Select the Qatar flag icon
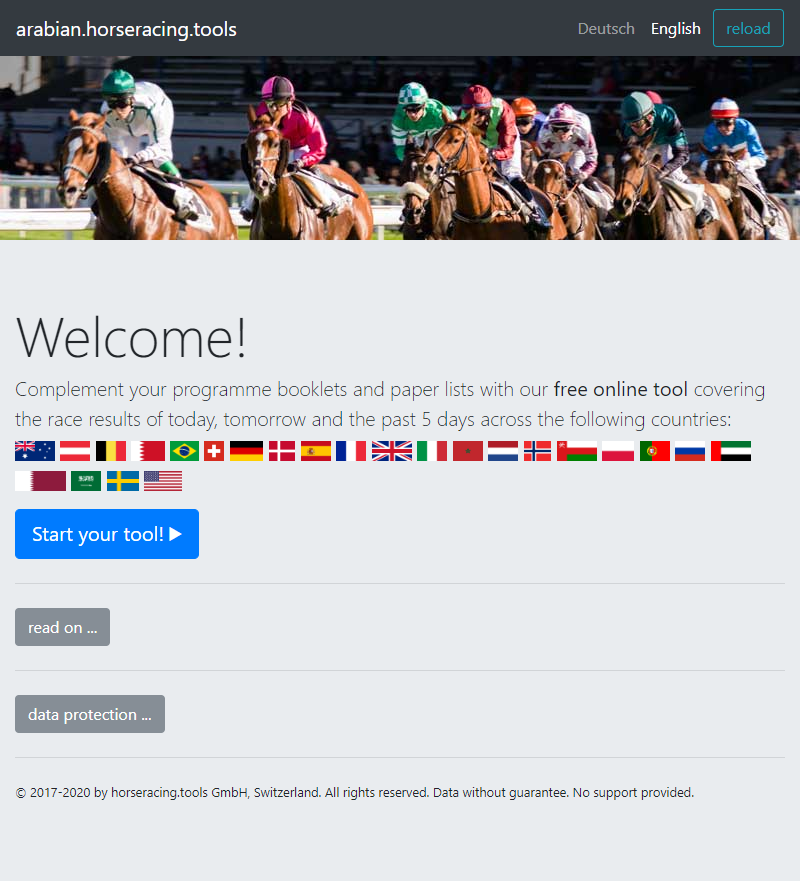Viewport: 800px width, 881px height. [39, 481]
